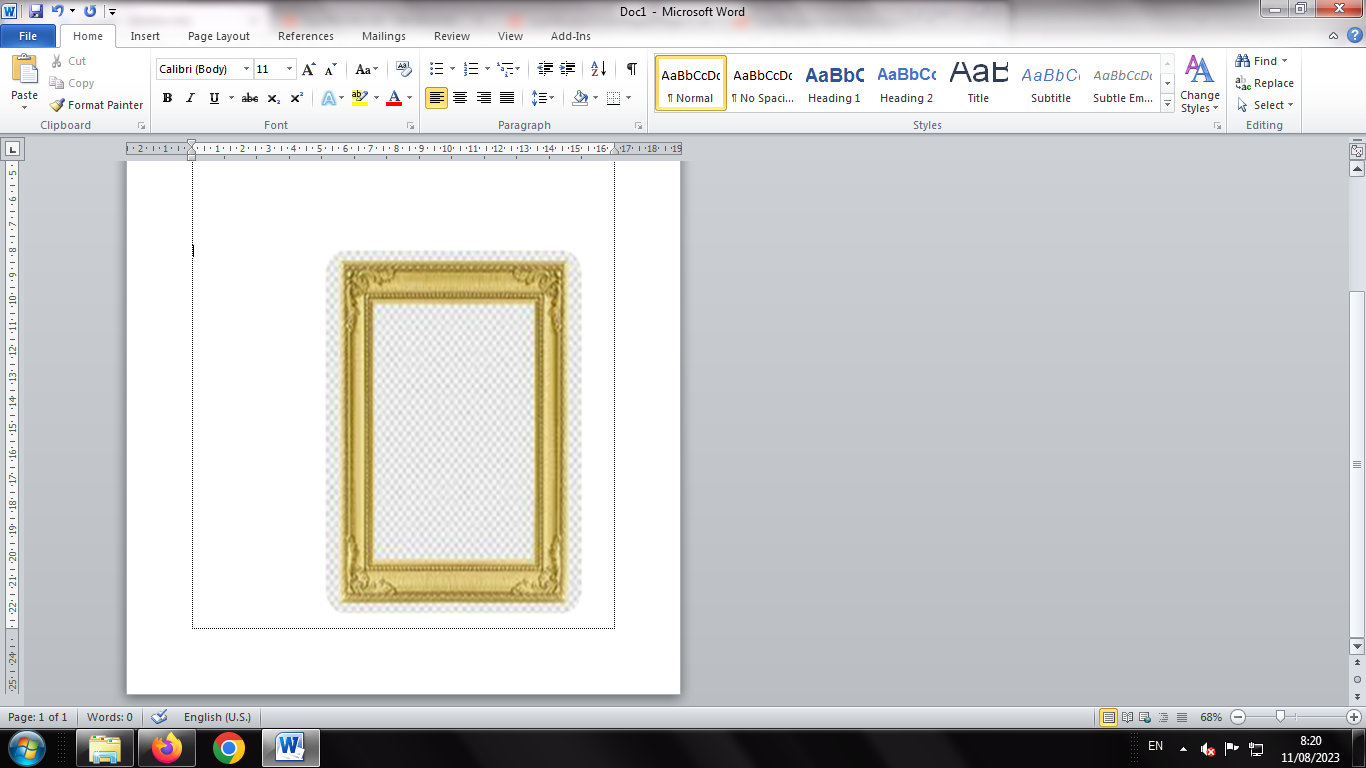Viewport: 1366px width, 768px height.
Task: Expand the Paste options arrow
Action: click(x=24, y=108)
